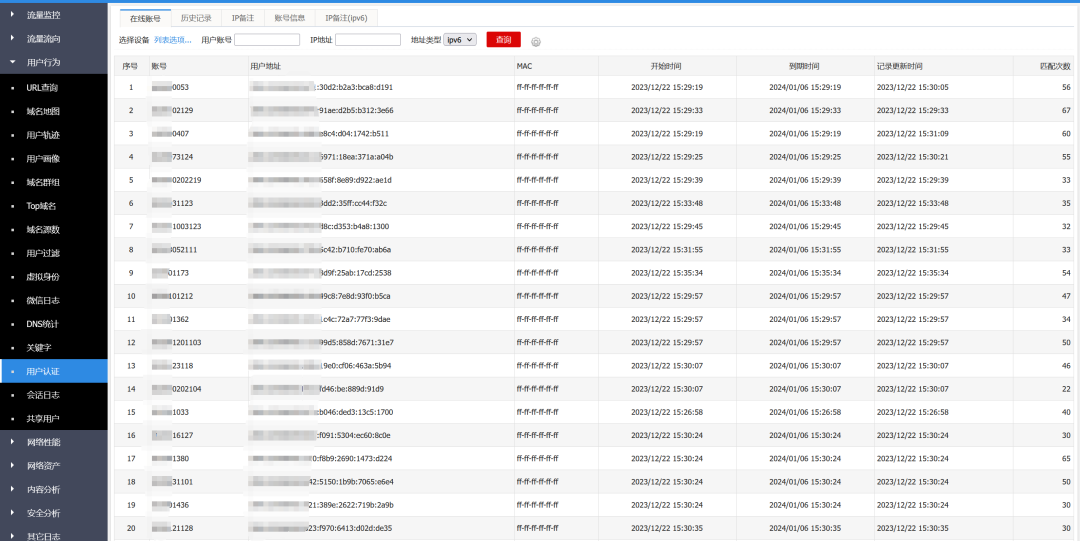Collapse the 用户行为 sidebar section
The image size is (1080, 541).
54,62
